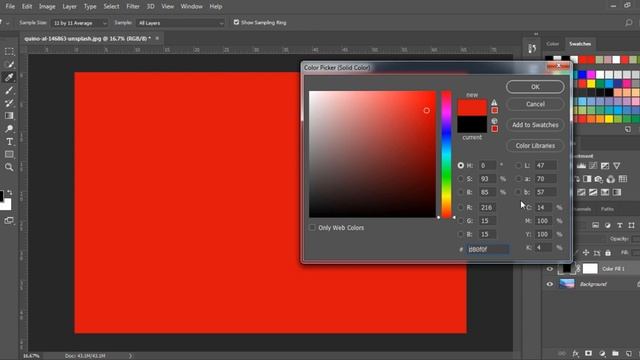Select the Horizontal Type tool
This screenshot has width=640, height=360.
[9, 142]
